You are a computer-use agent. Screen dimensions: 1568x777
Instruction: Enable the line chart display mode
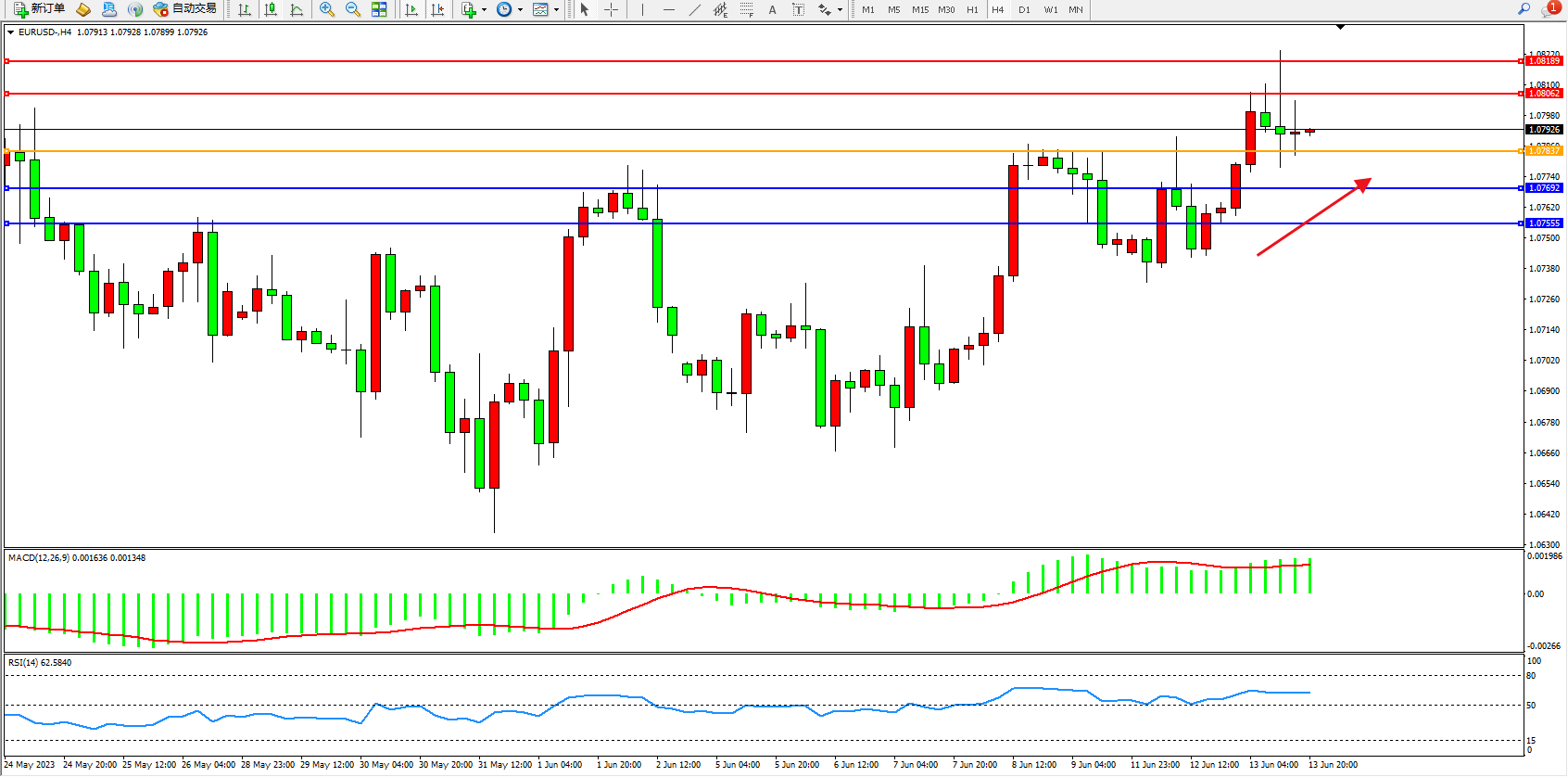pyautogui.click(x=297, y=9)
